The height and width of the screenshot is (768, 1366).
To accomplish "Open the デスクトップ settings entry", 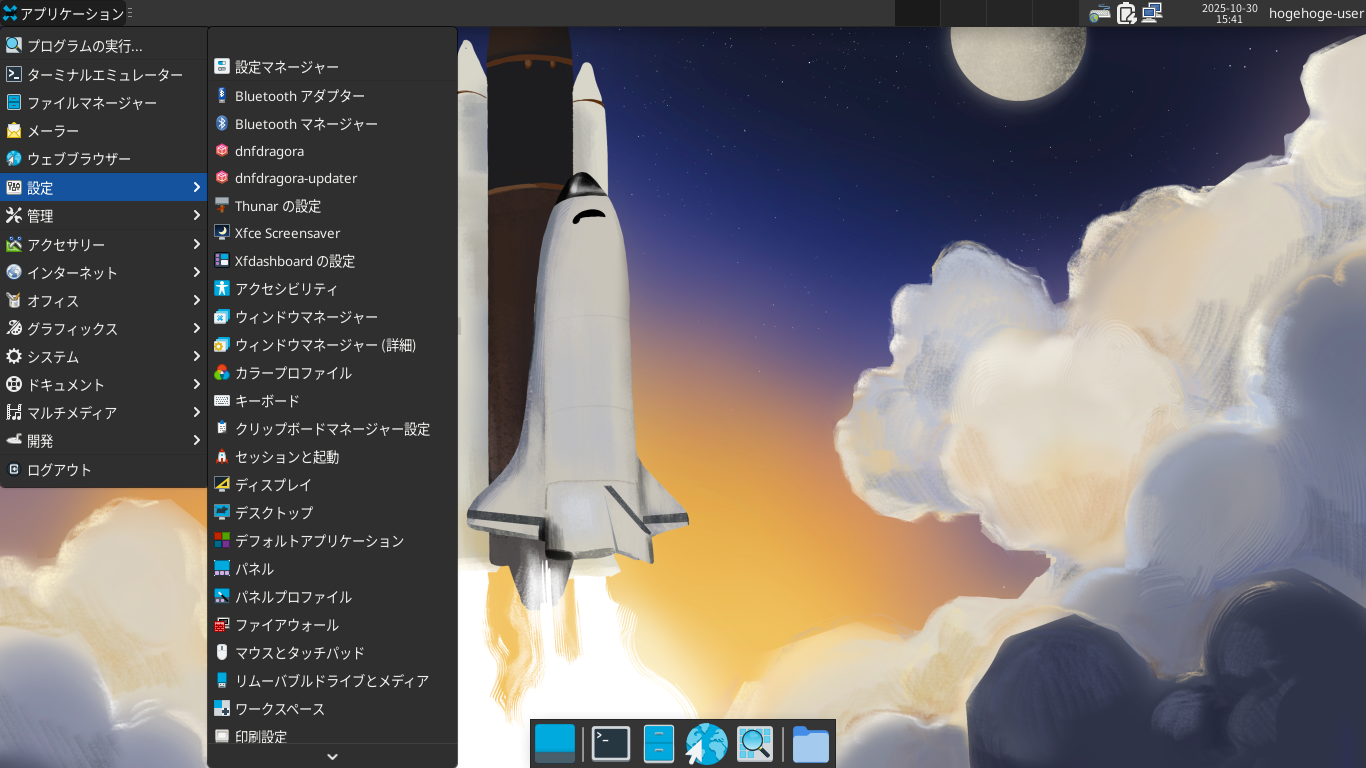I will click(x=333, y=513).
